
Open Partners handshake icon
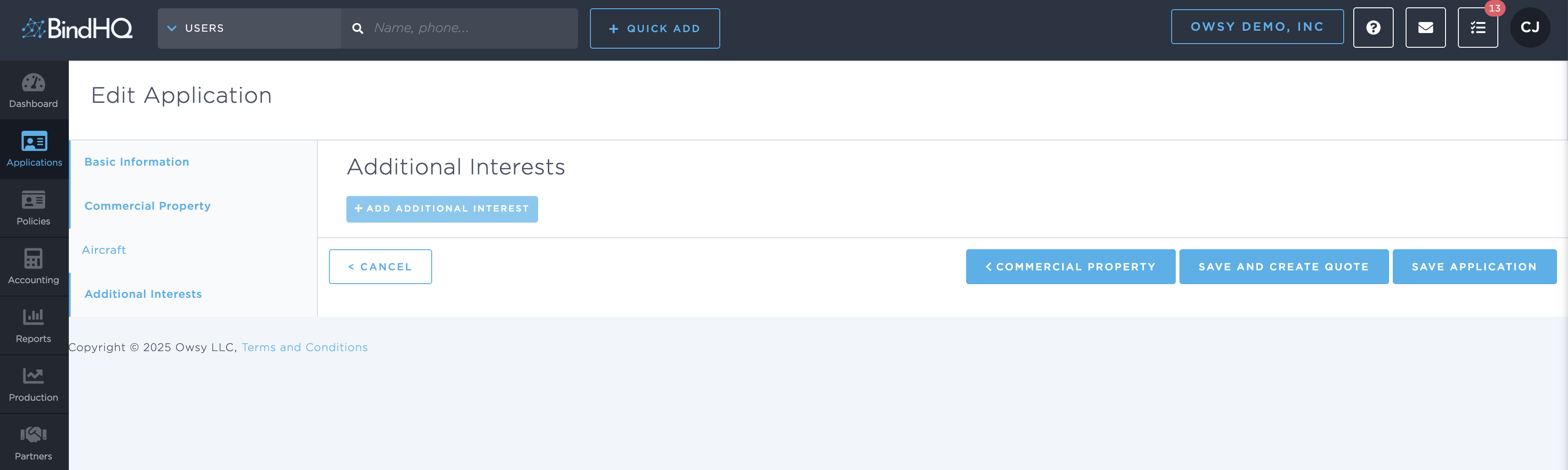coord(33,435)
